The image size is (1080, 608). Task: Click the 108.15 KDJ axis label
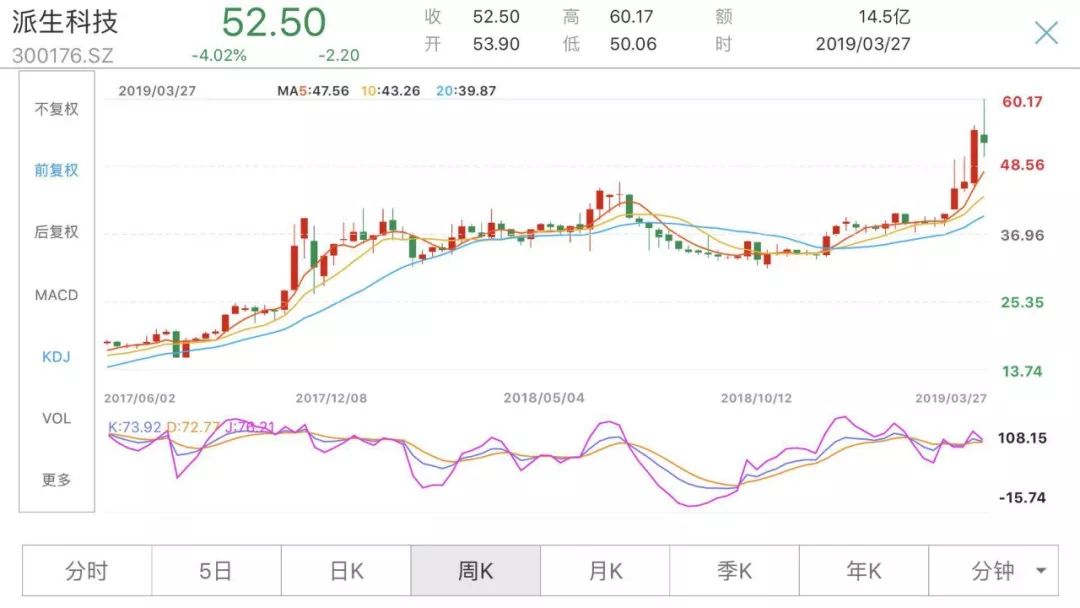[1022, 438]
